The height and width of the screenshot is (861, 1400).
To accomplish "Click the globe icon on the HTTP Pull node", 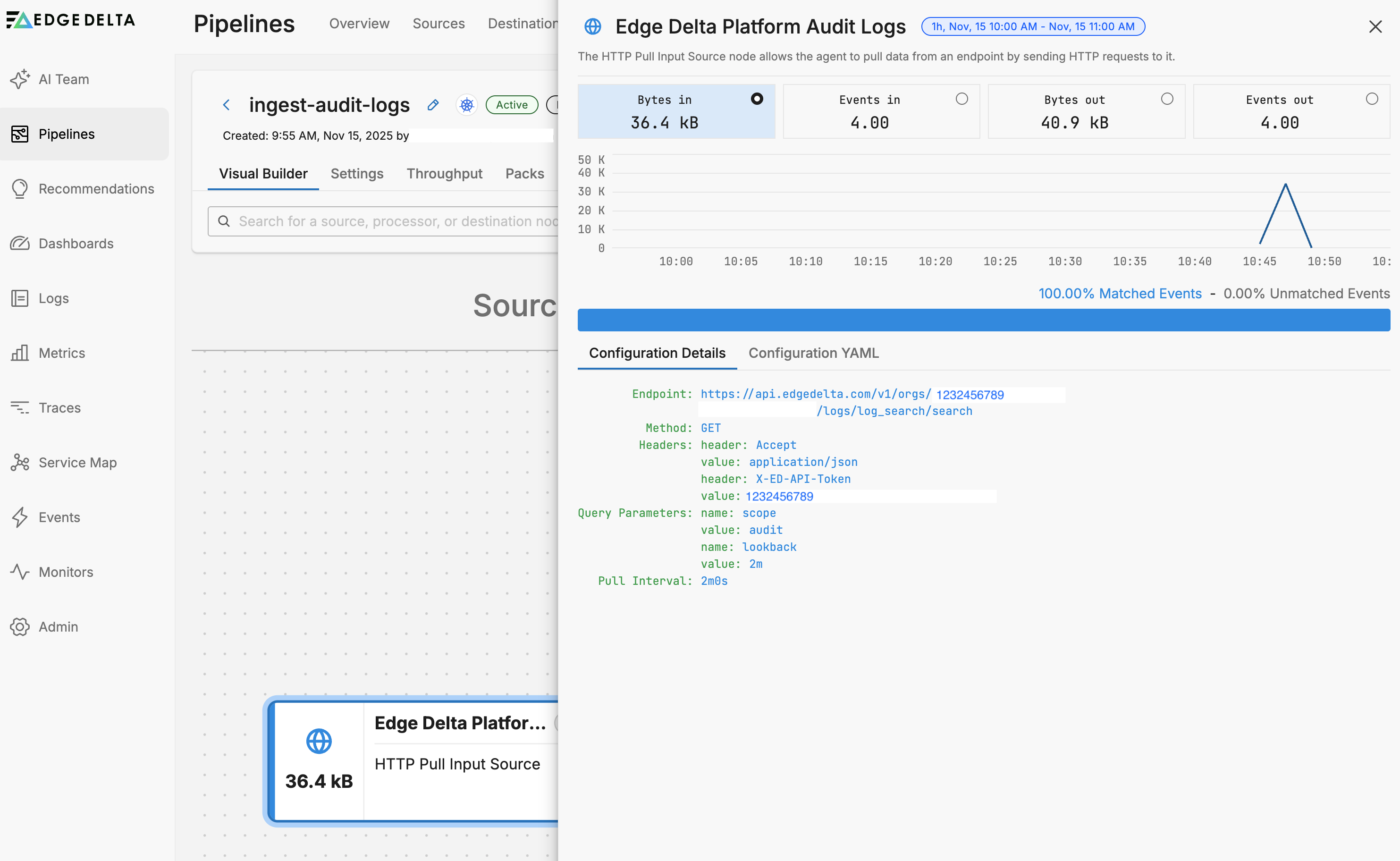I will [x=319, y=742].
